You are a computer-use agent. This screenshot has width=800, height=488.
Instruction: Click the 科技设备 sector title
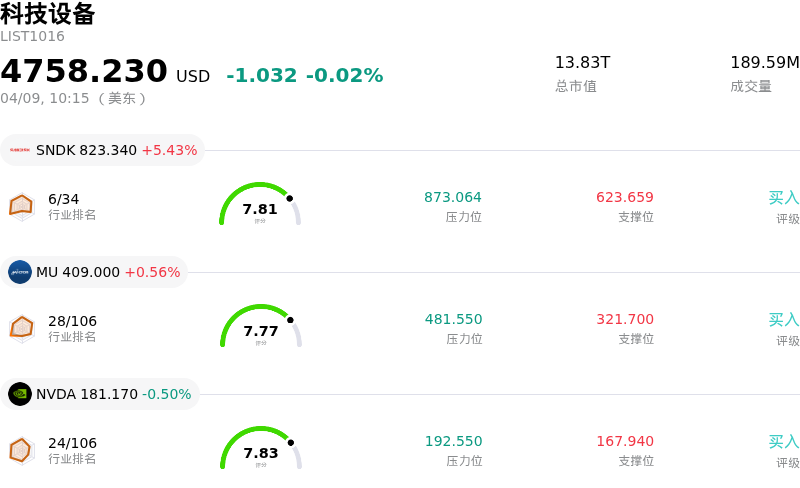click(48, 14)
